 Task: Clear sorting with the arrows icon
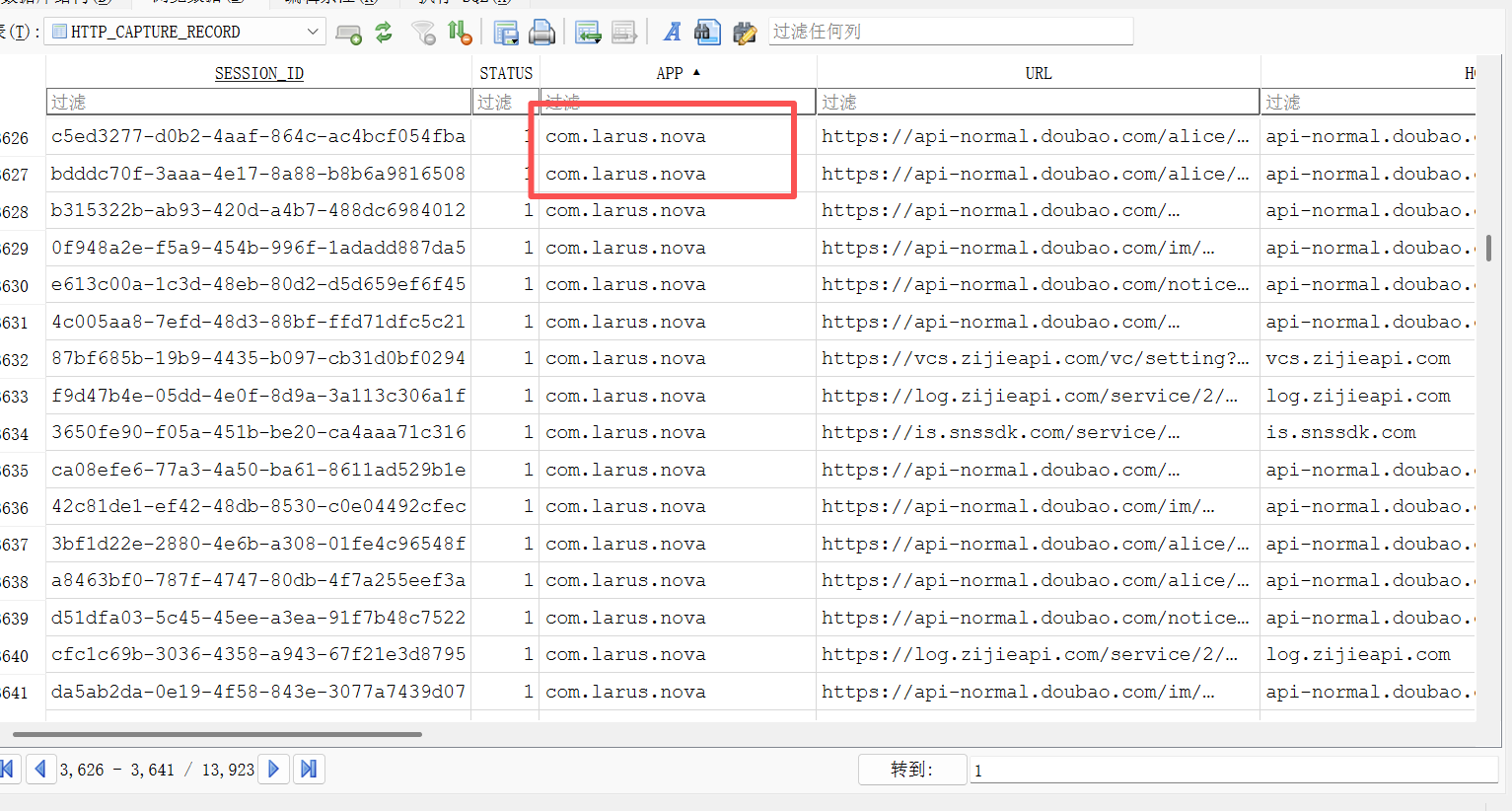click(x=460, y=33)
